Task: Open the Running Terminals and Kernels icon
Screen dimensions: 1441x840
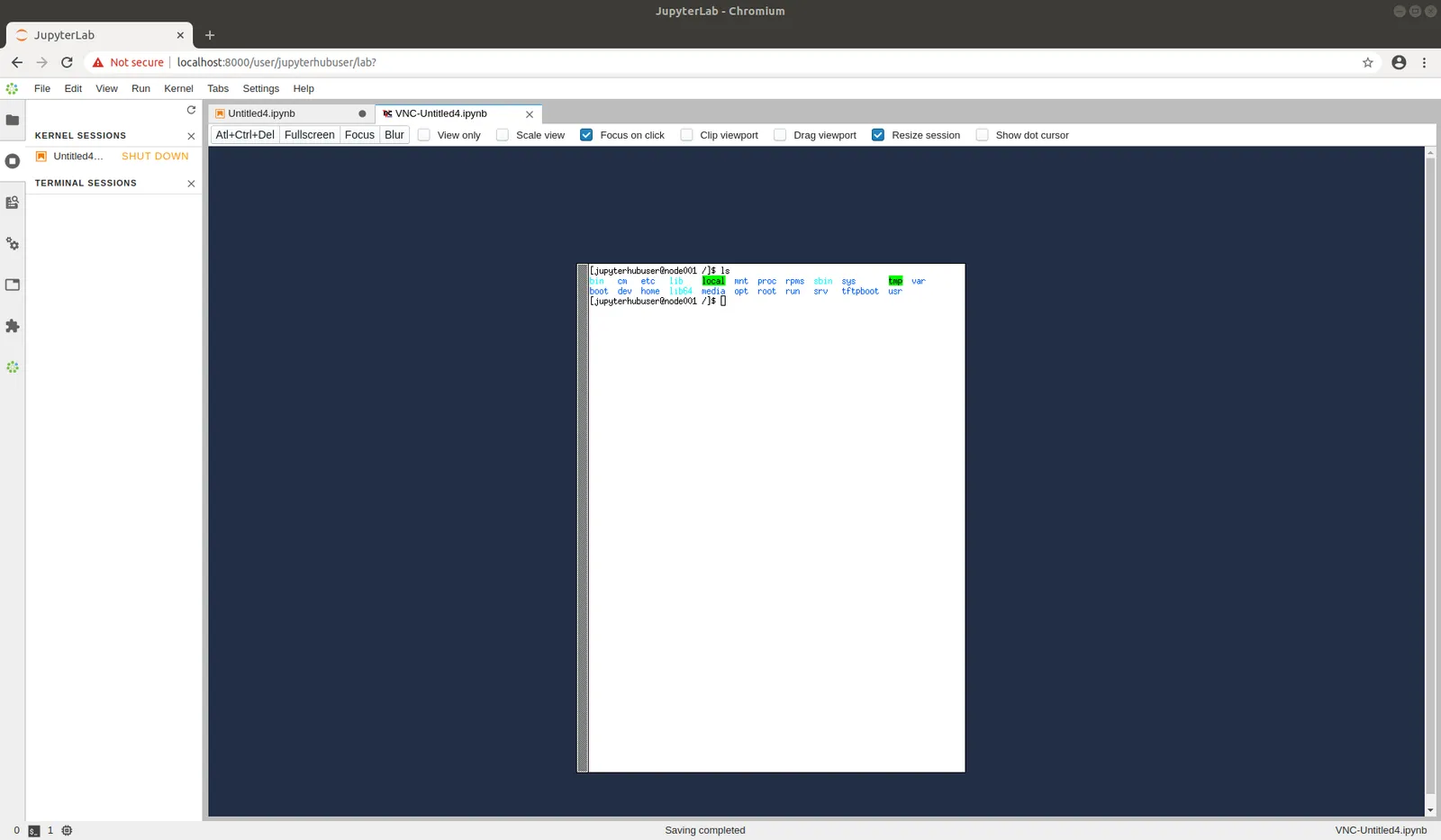Action: [13, 161]
